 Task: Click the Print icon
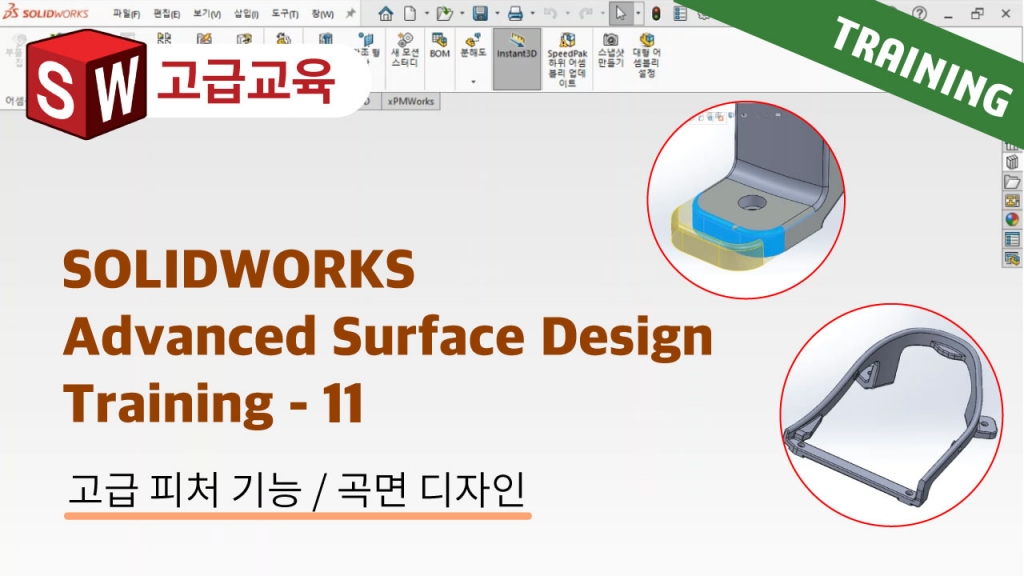(x=515, y=13)
